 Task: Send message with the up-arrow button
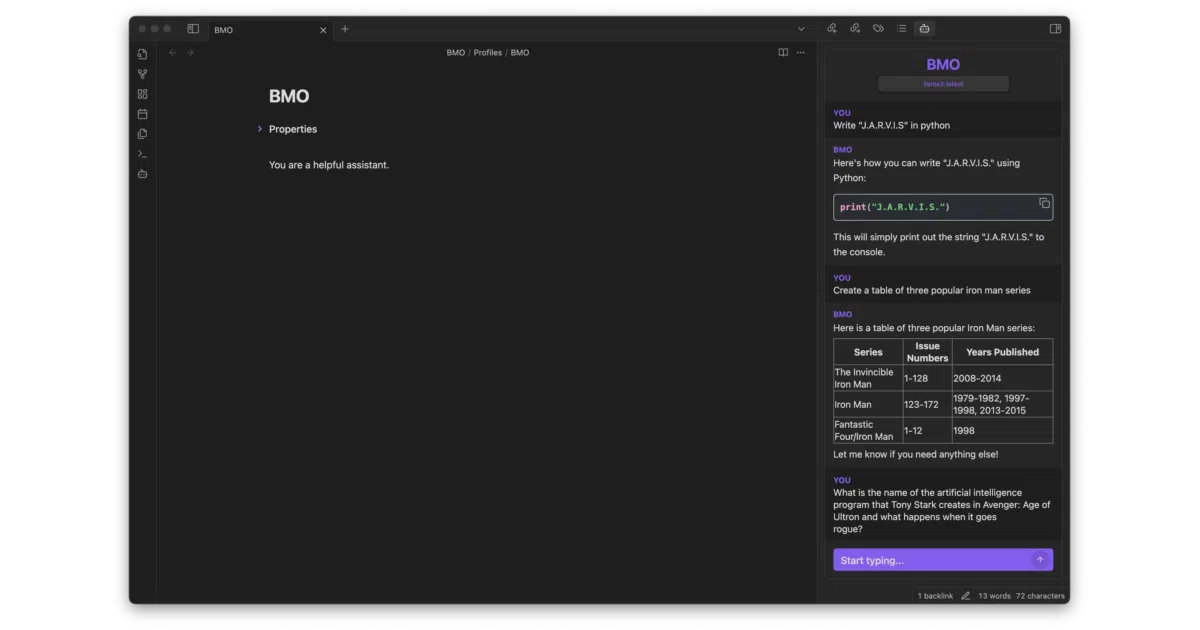point(1040,560)
